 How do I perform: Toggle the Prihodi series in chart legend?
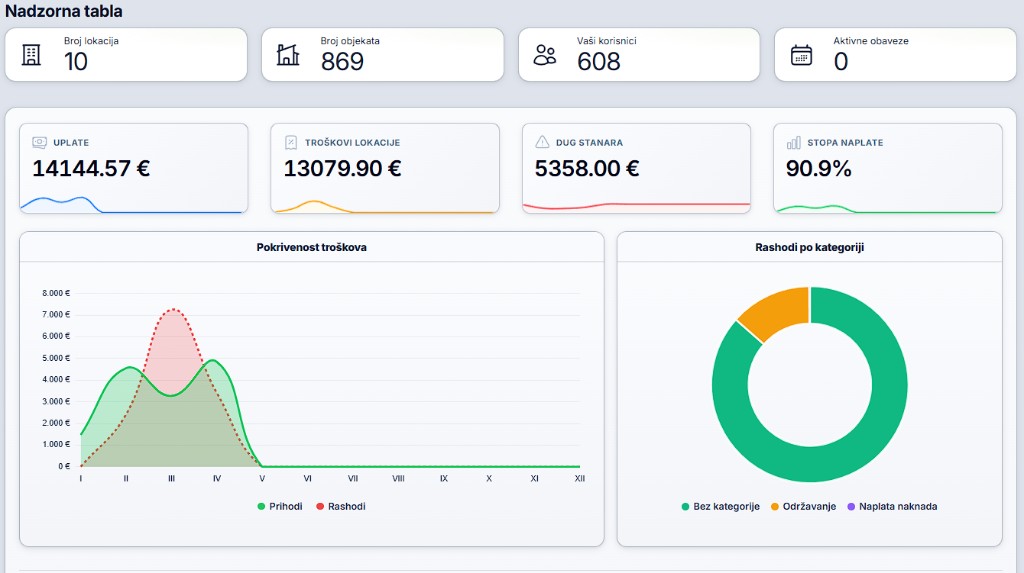click(280, 506)
